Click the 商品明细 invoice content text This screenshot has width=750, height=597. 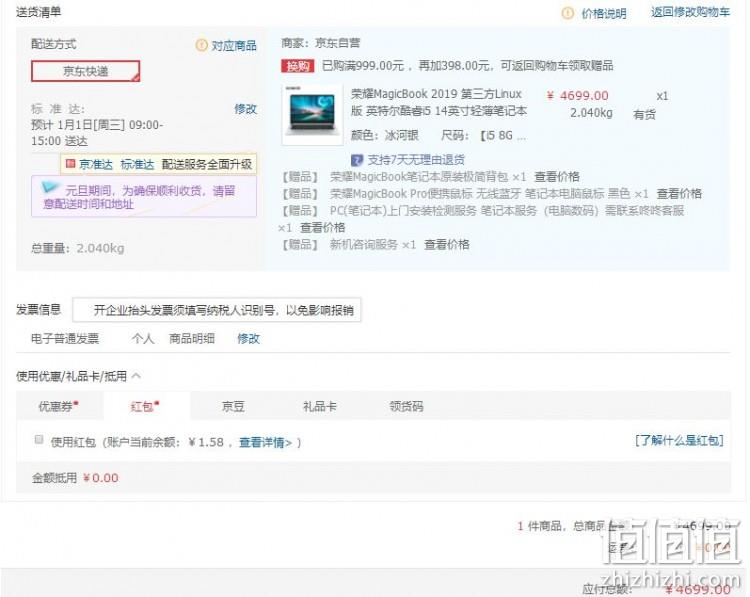click(192, 339)
